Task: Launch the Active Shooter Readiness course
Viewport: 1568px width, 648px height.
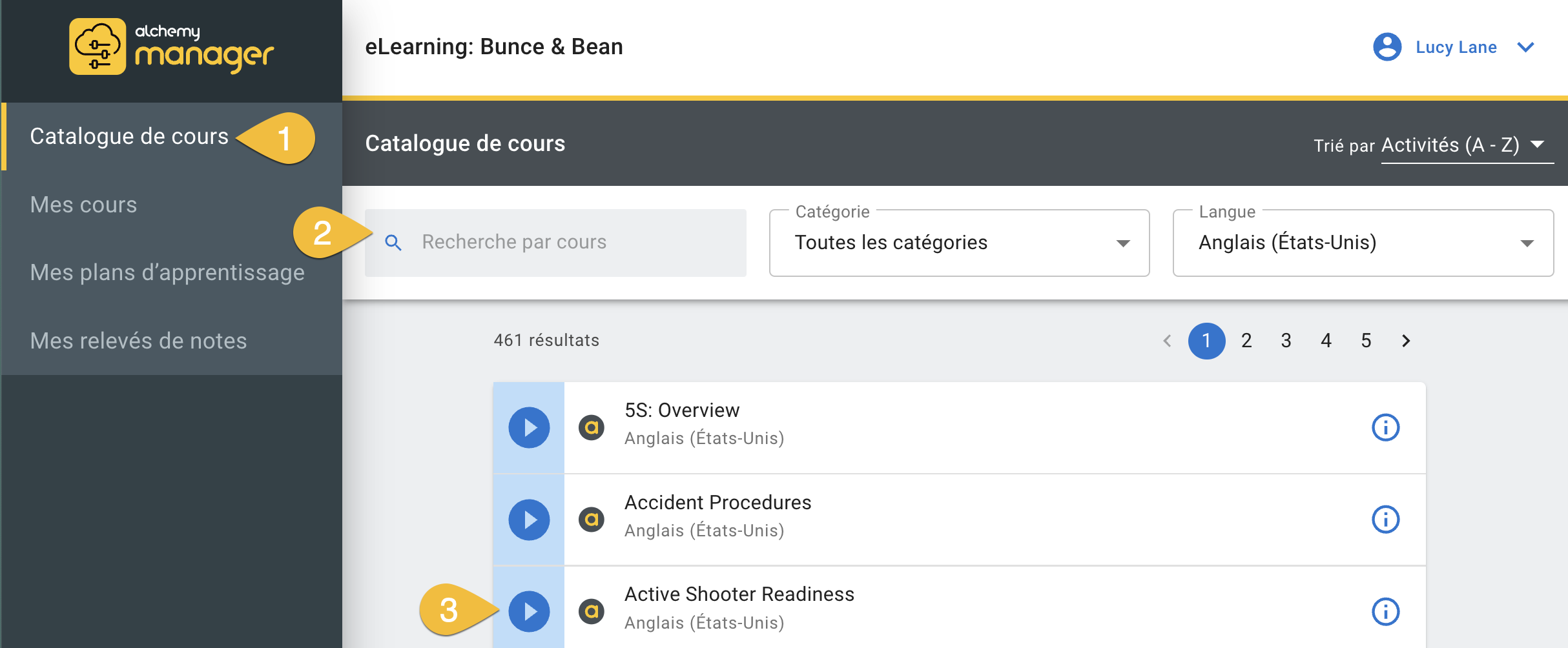Action: (x=529, y=611)
